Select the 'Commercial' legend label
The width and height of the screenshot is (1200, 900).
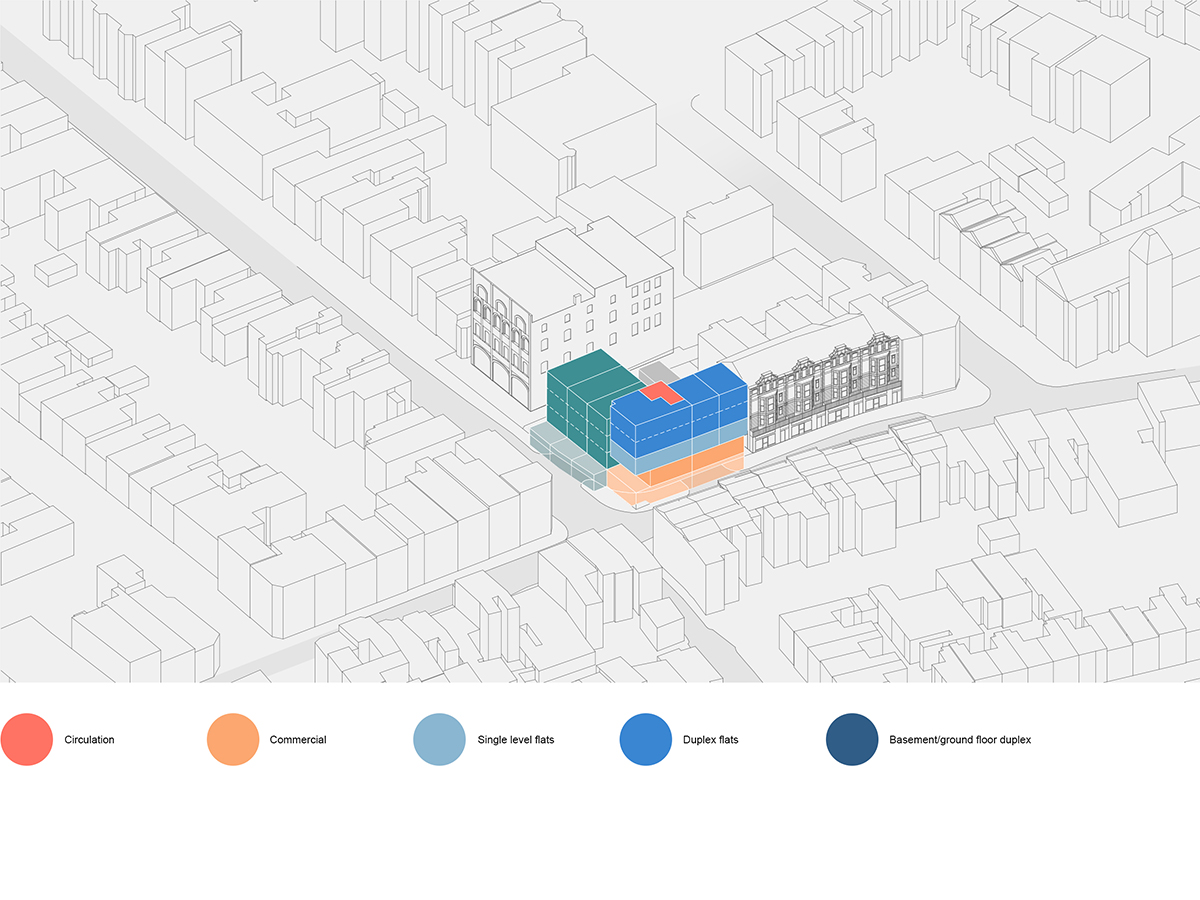point(298,740)
